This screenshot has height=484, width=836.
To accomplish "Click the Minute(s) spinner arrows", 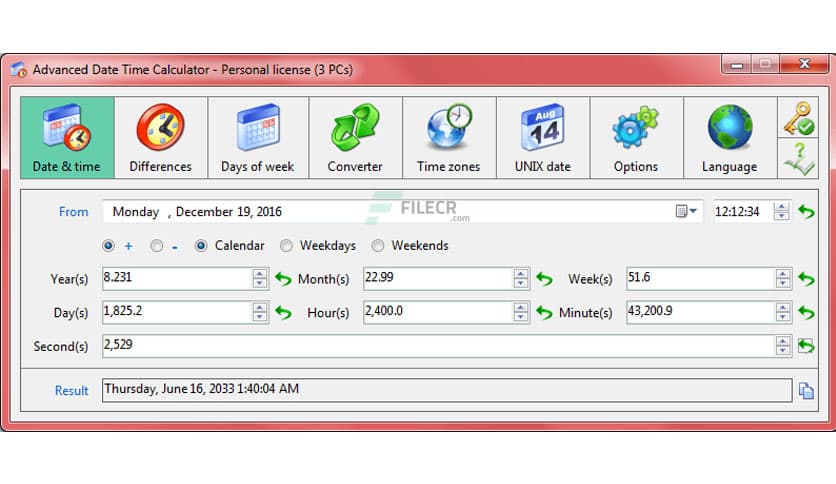I will pyautogui.click(x=783, y=312).
